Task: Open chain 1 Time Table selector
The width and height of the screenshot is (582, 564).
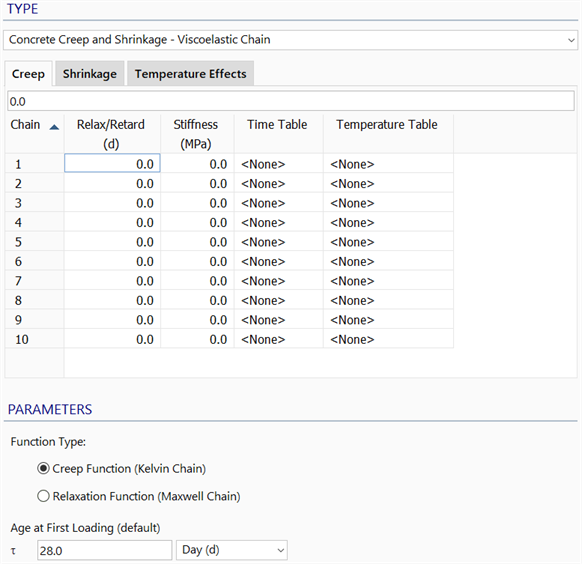Action: click(279, 164)
